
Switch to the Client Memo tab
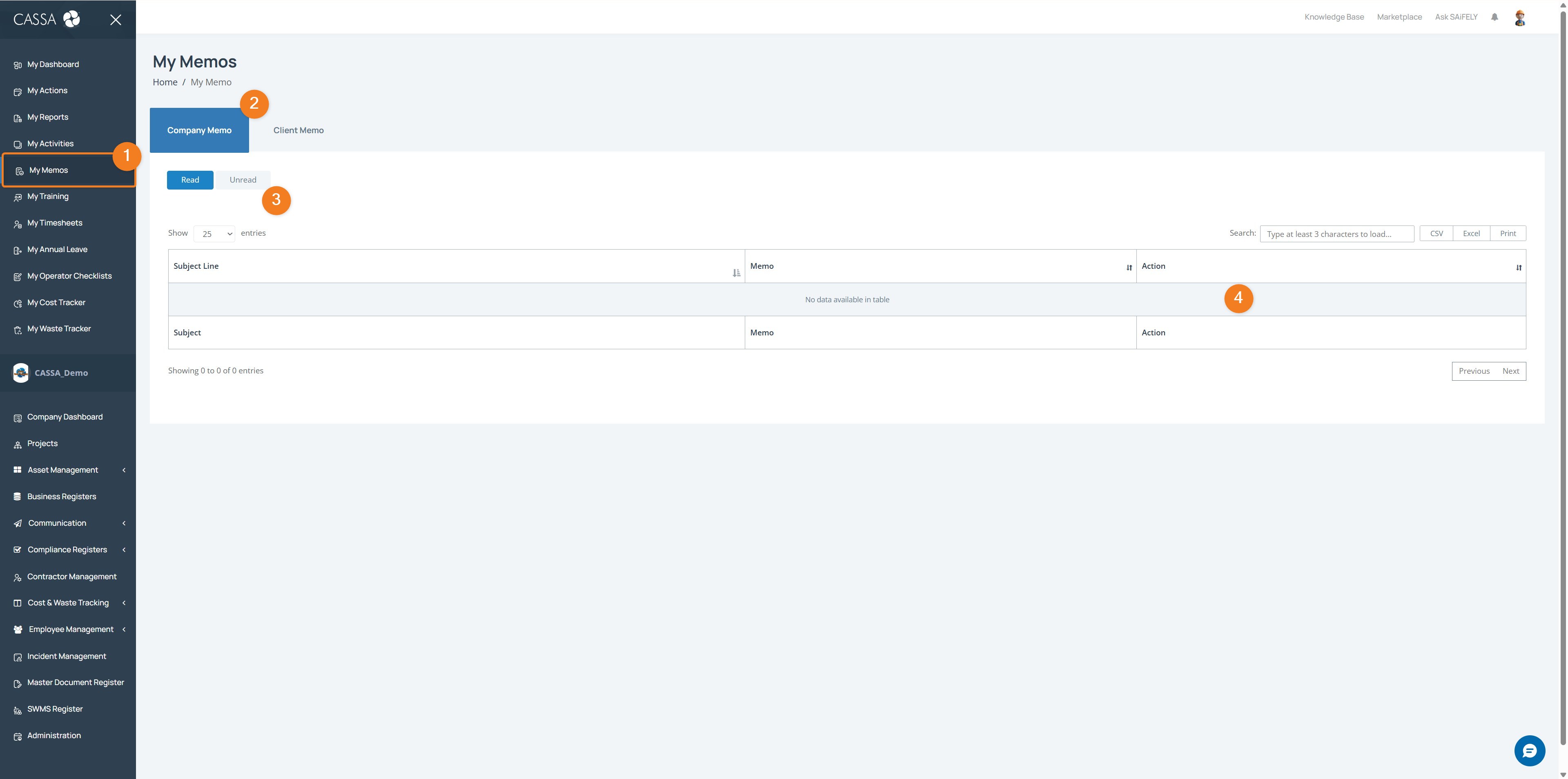pyautogui.click(x=298, y=130)
